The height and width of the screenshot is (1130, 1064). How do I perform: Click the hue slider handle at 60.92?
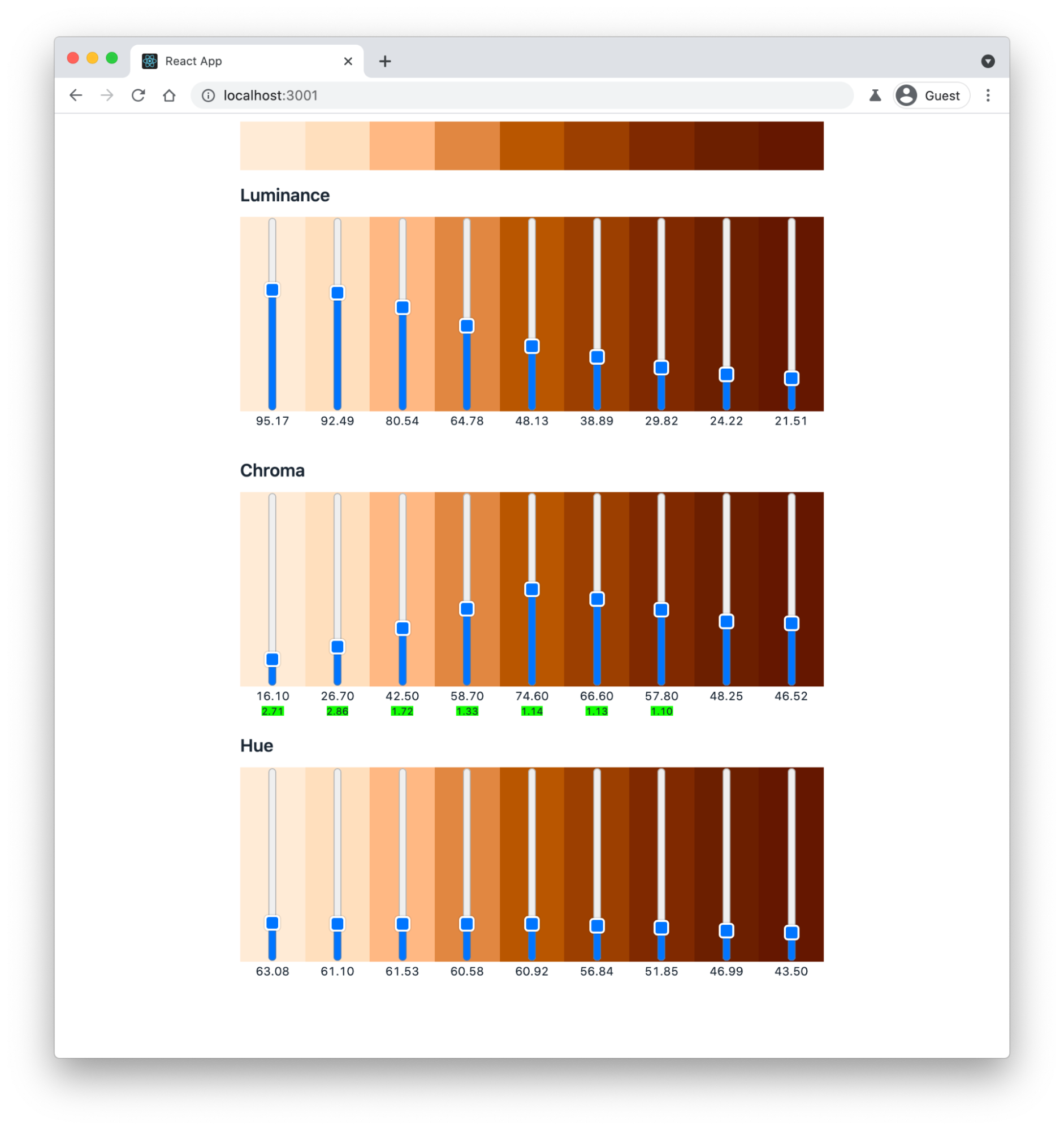(532, 924)
